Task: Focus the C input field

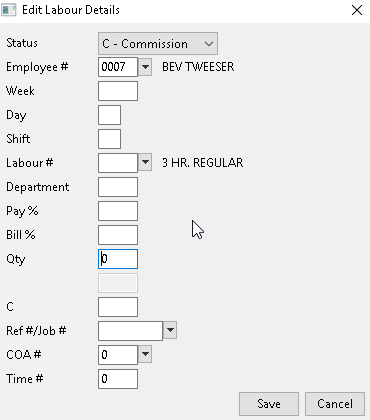Action: click(x=118, y=307)
